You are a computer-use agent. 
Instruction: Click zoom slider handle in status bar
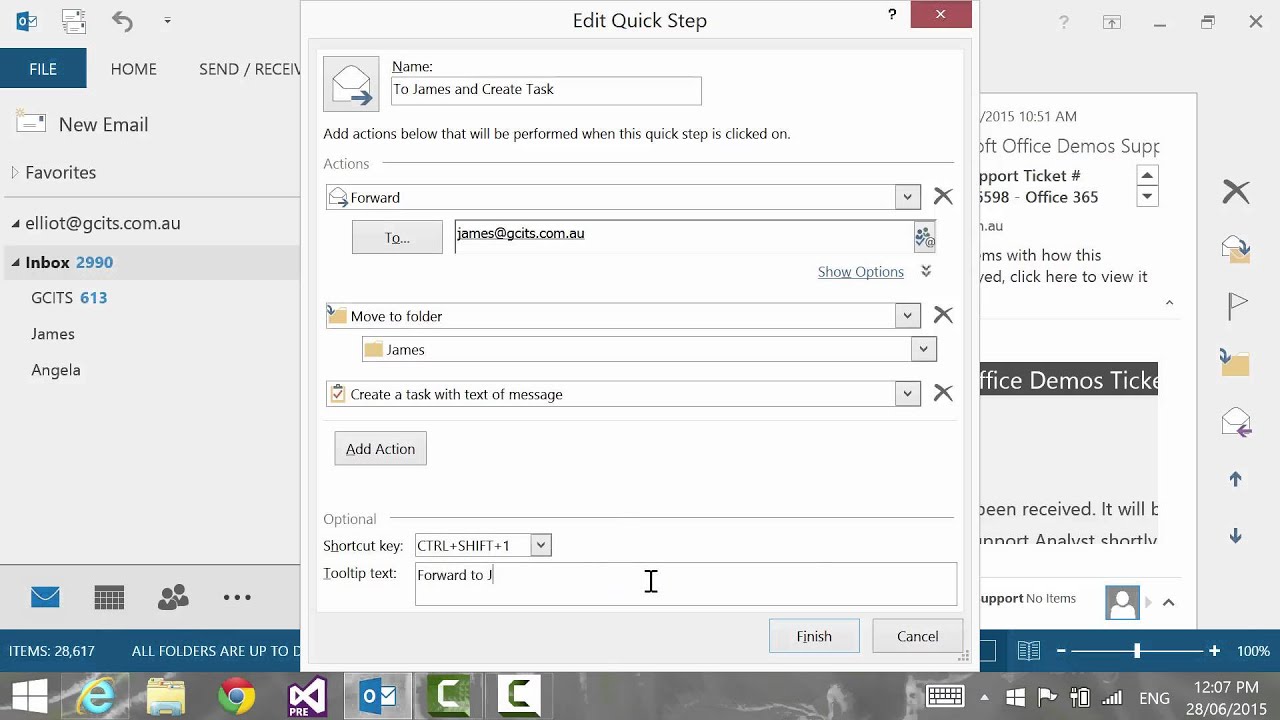(1137, 651)
